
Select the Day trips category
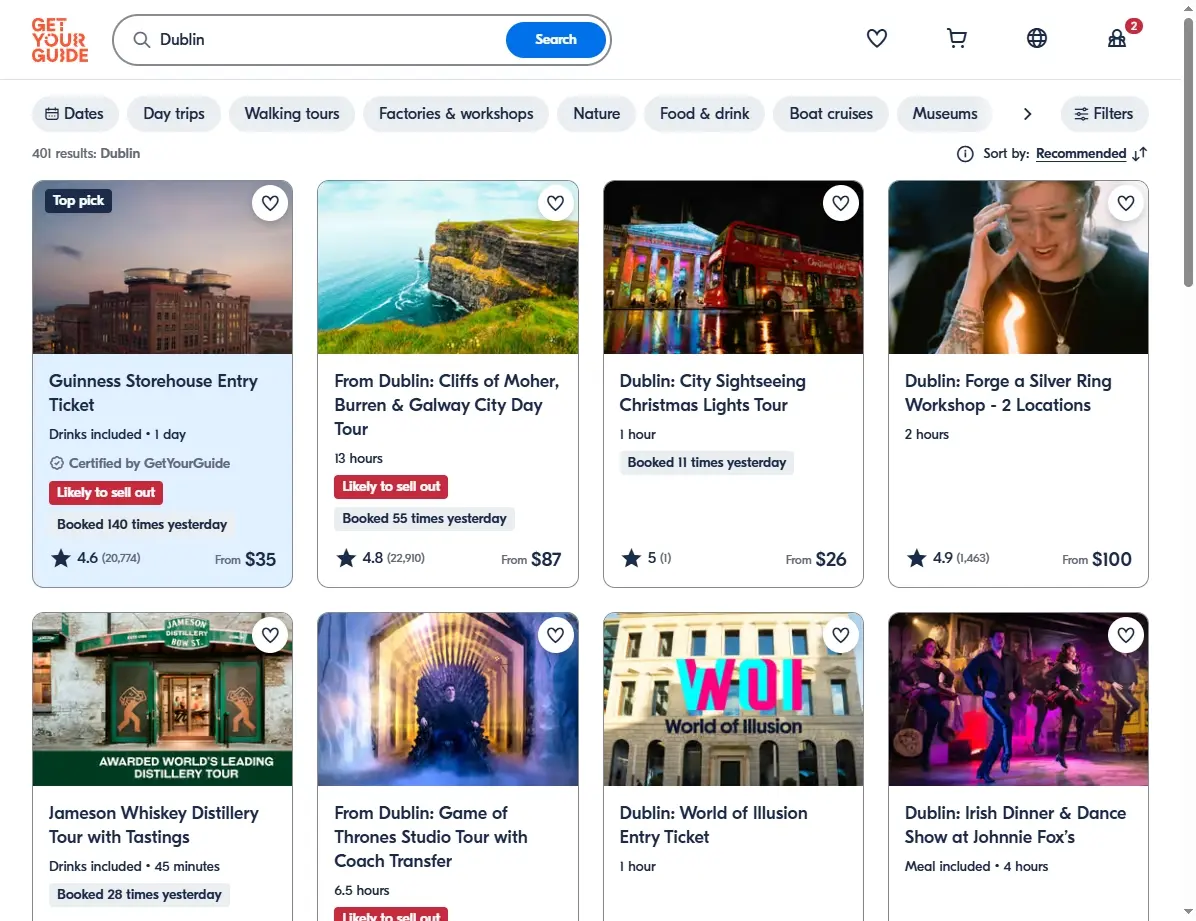pyautogui.click(x=174, y=114)
